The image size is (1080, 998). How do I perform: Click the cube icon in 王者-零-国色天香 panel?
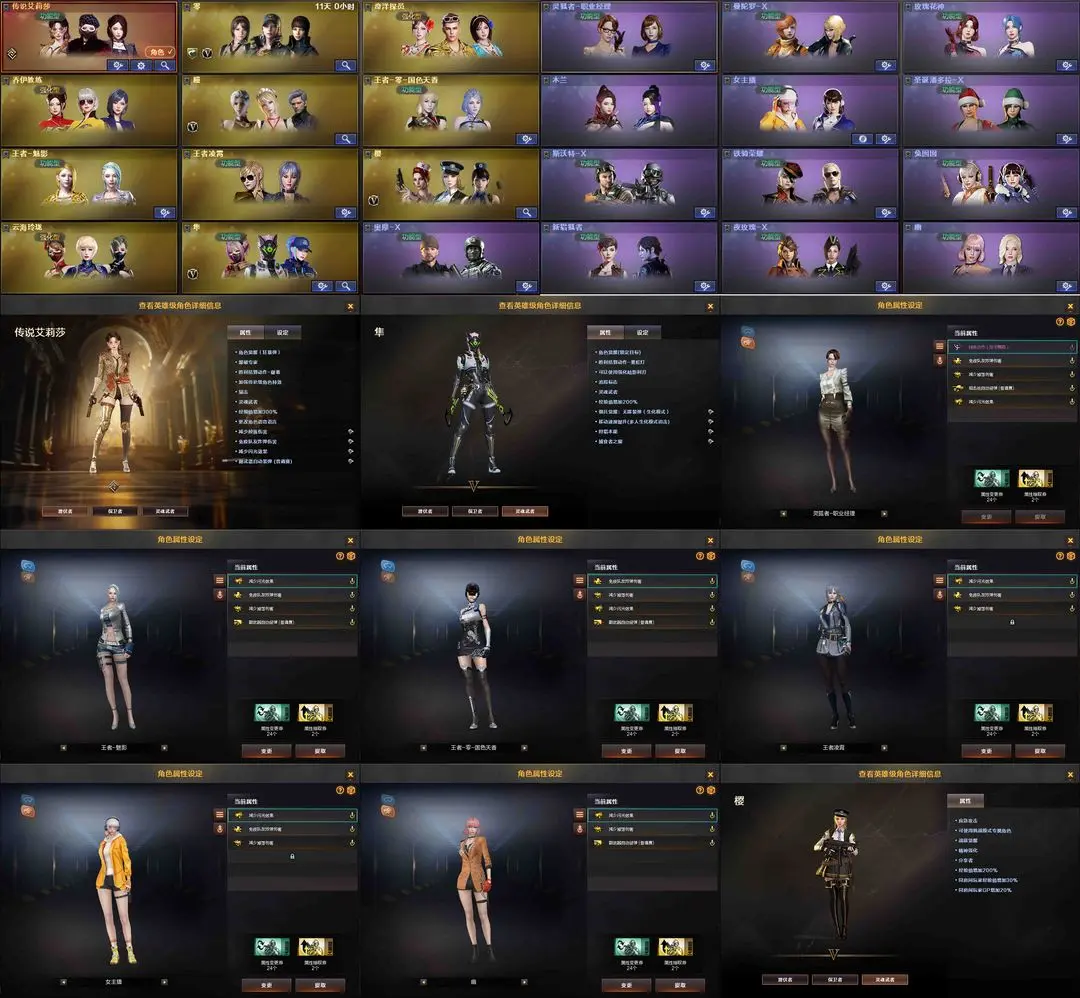pyautogui.click(x=711, y=556)
